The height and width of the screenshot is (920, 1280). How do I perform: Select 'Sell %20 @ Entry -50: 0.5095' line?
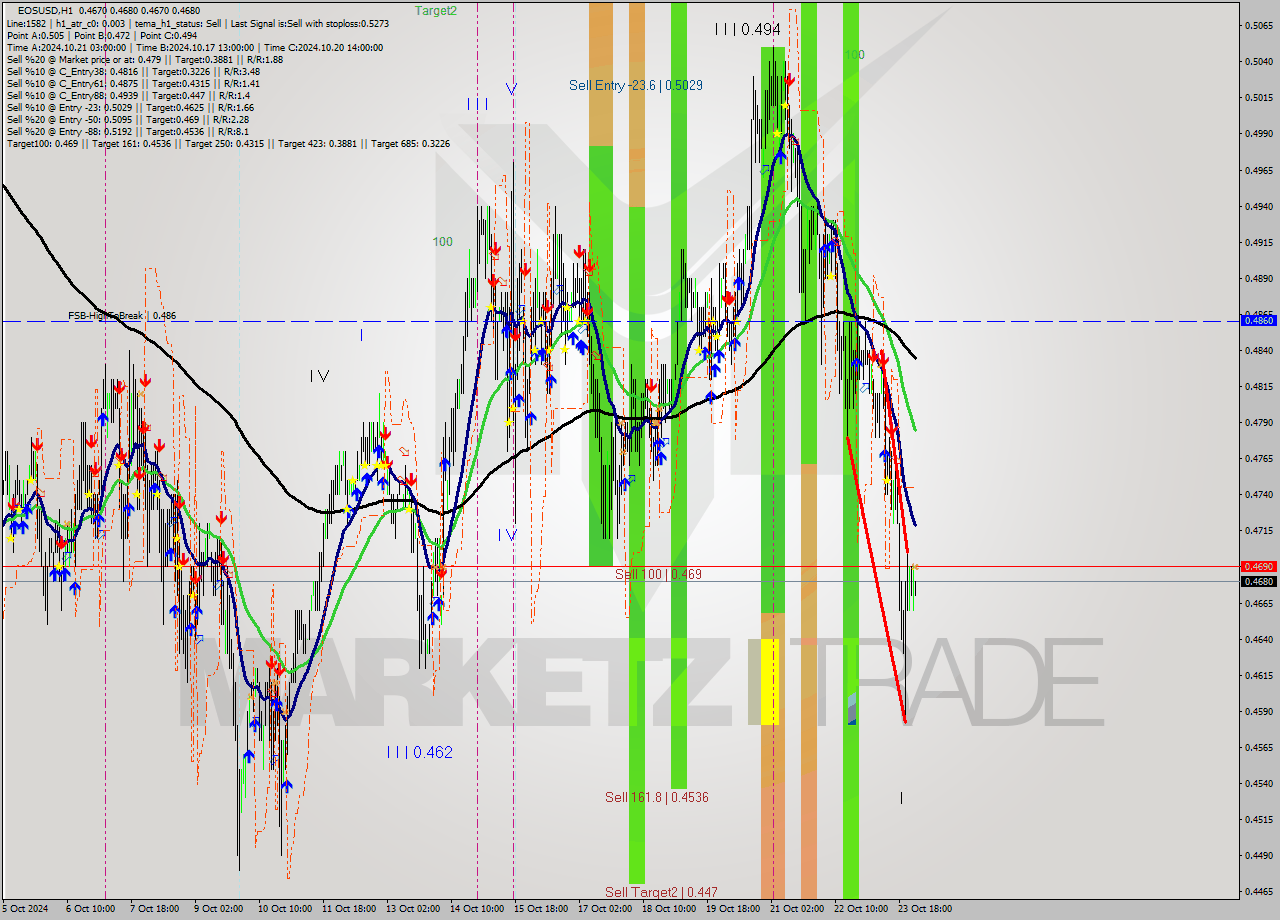(x=128, y=119)
